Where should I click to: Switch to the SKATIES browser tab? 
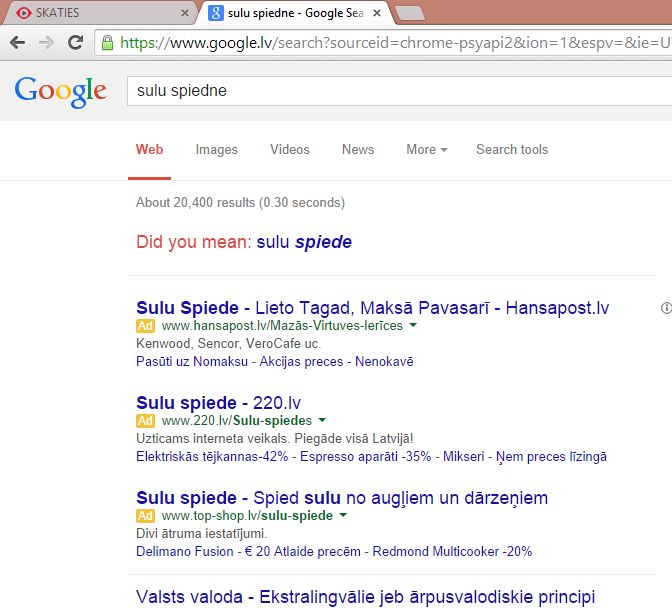point(99,13)
